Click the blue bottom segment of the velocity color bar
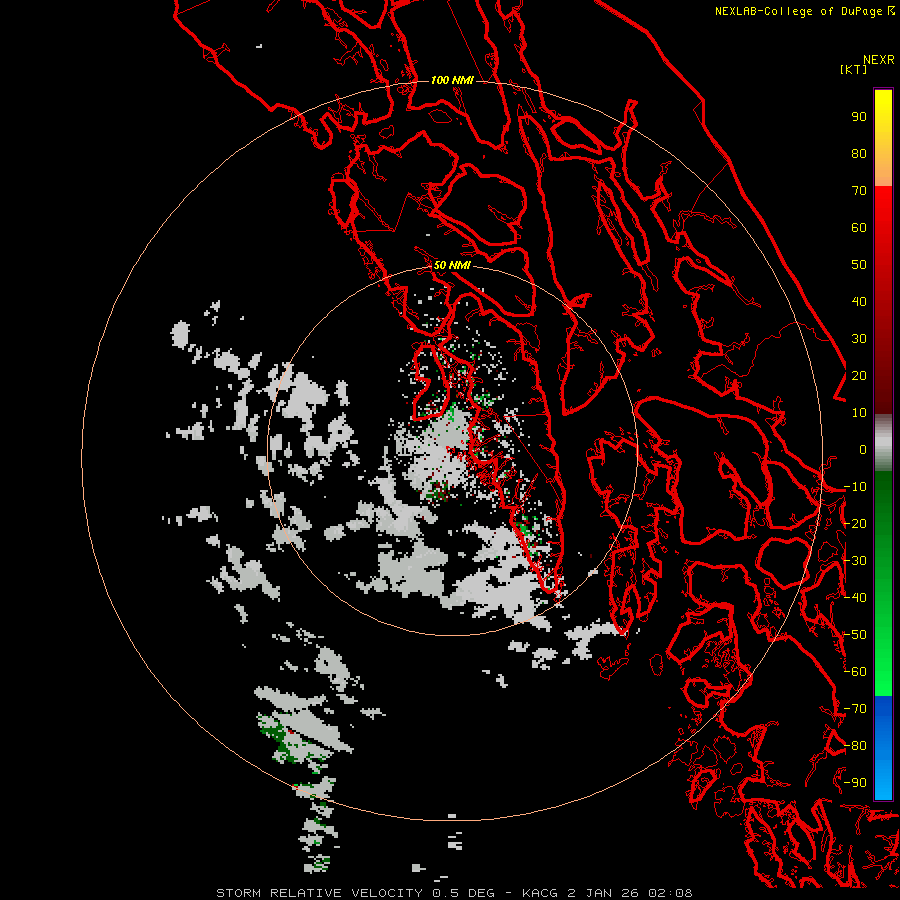The height and width of the screenshot is (900, 900). [883, 747]
